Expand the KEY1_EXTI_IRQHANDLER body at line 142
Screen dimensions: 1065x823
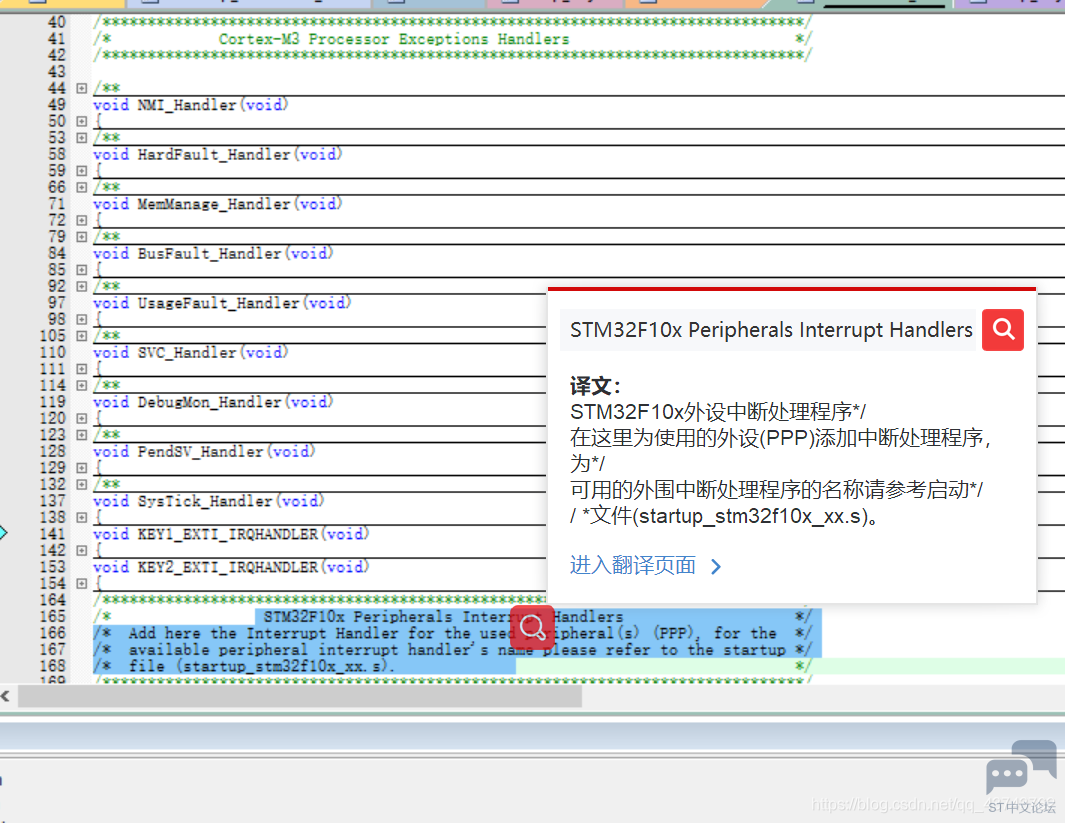tap(82, 551)
